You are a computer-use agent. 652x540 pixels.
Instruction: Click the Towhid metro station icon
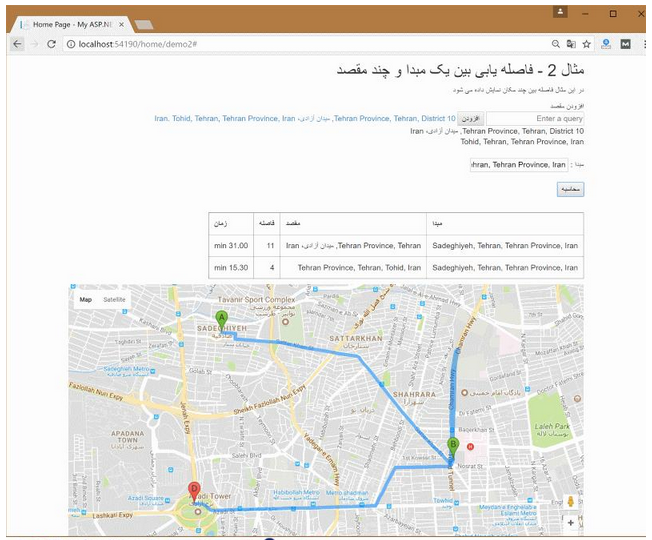457,503
